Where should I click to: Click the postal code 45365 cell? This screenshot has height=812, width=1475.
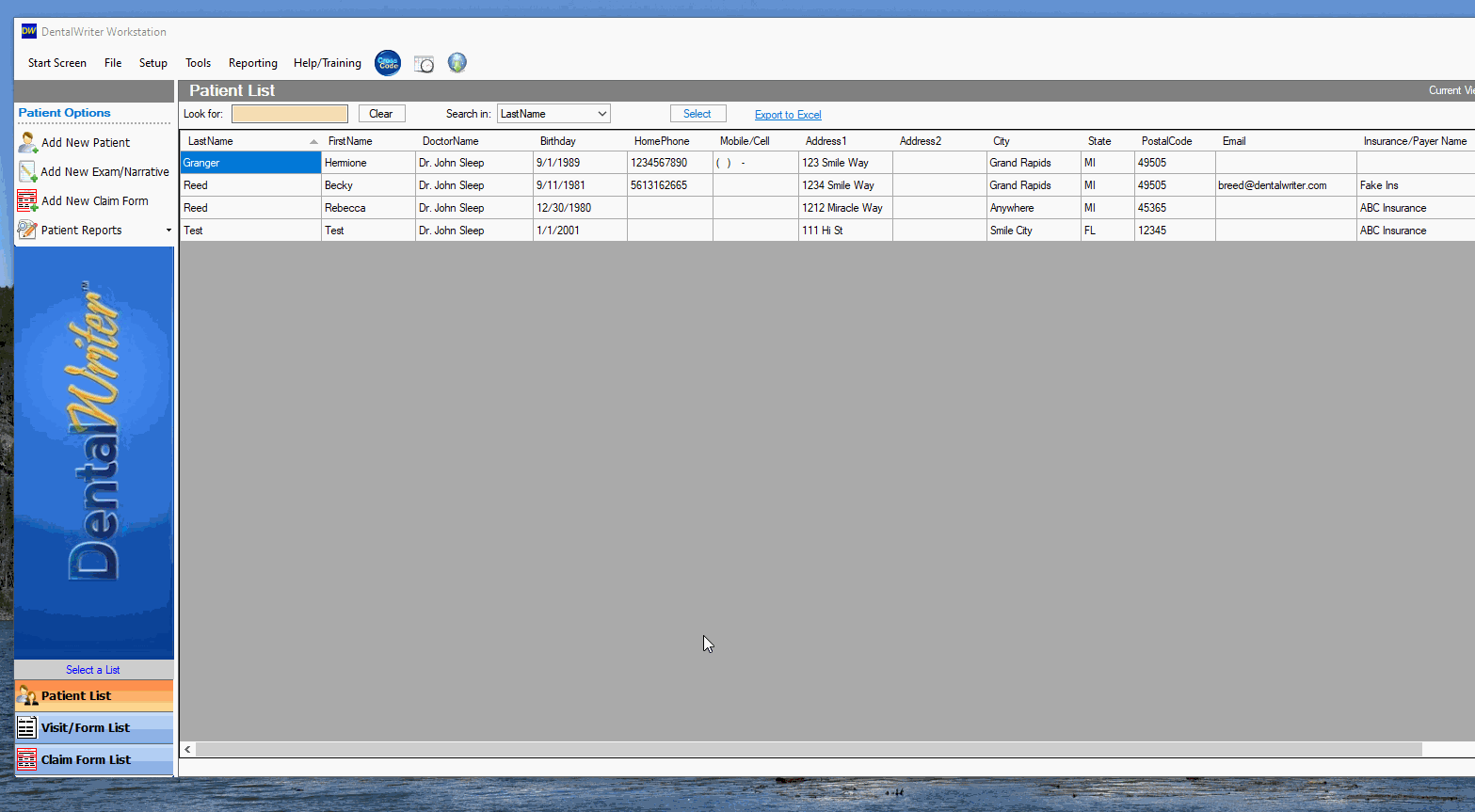point(1175,208)
